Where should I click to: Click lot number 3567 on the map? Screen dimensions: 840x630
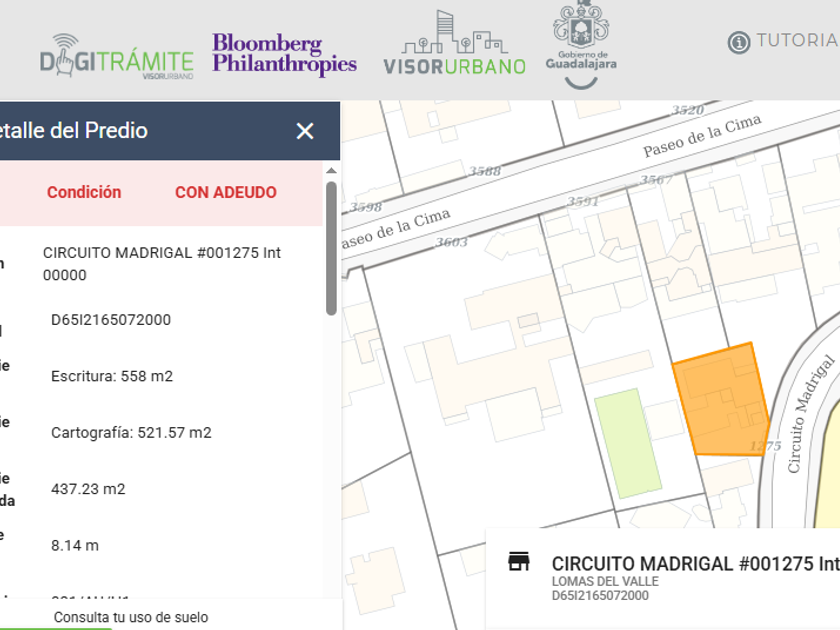click(656, 179)
